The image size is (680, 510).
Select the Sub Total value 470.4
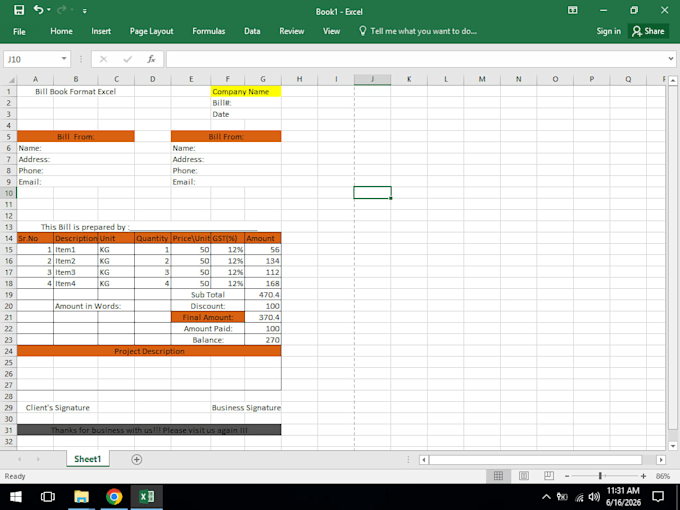tap(263, 294)
